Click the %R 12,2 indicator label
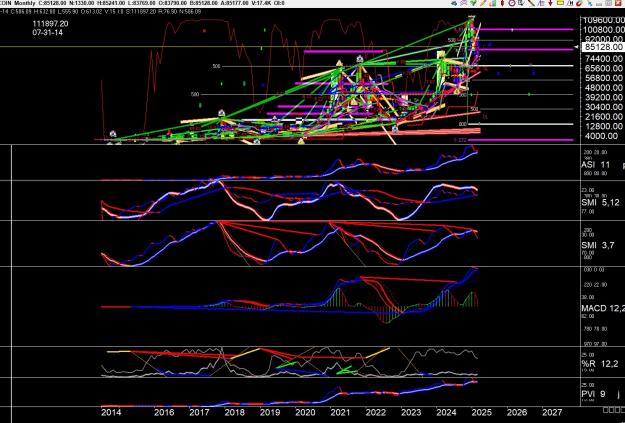 coord(599,364)
